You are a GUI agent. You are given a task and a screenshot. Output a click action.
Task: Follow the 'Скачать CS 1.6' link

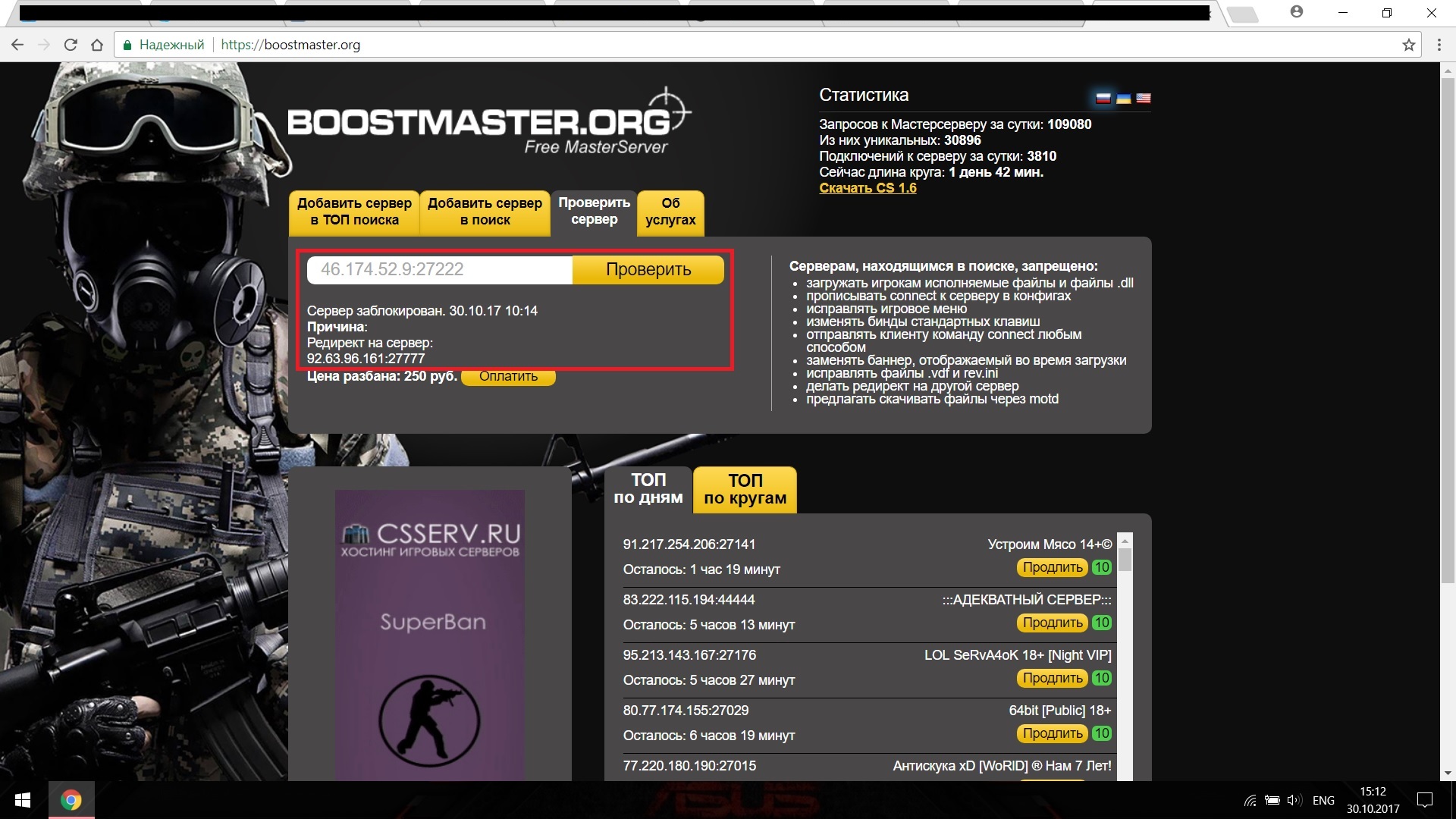(x=868, y=188)
